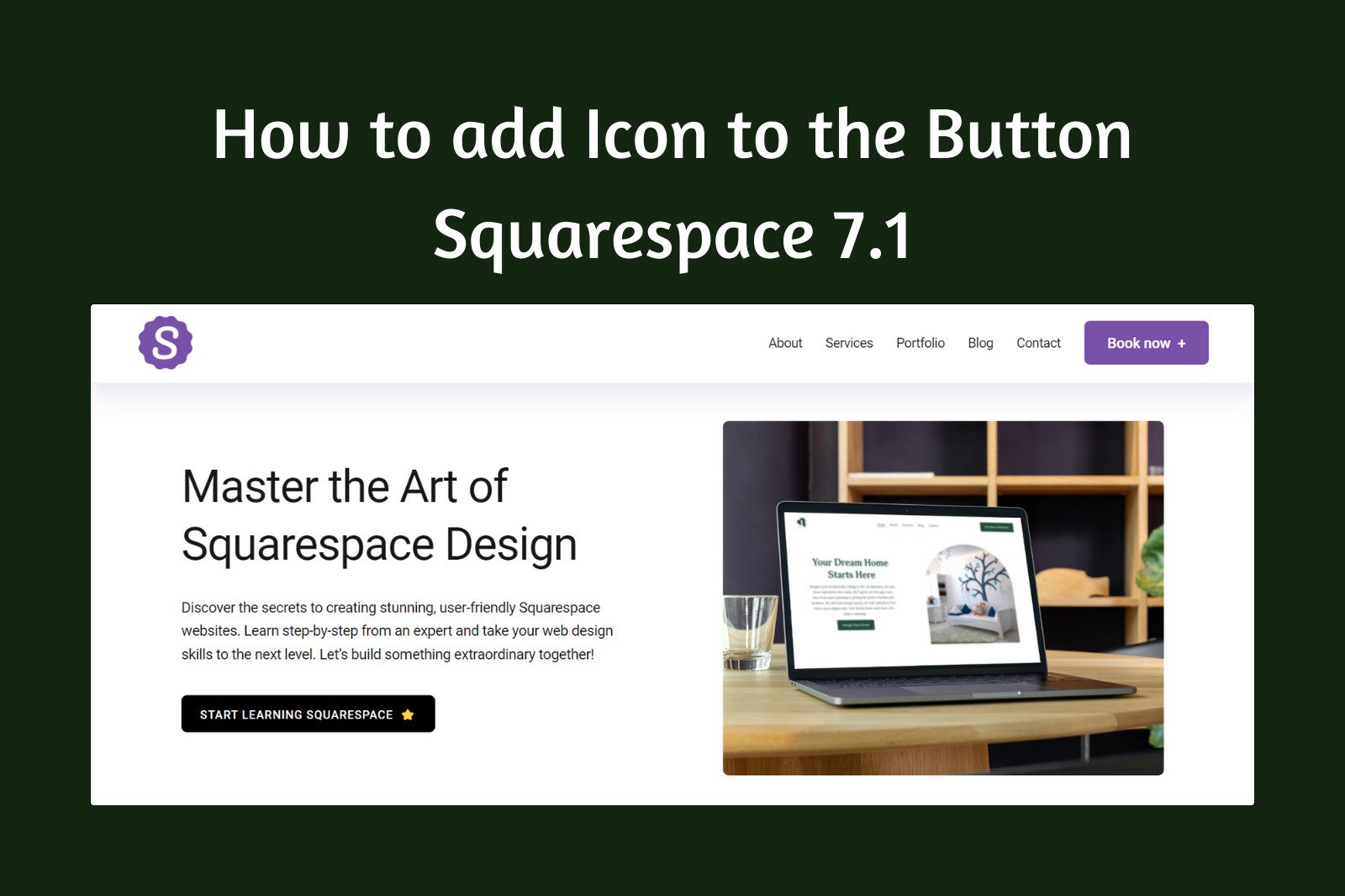
Task: Click the Book now button
Action: tap(1146, 343)
